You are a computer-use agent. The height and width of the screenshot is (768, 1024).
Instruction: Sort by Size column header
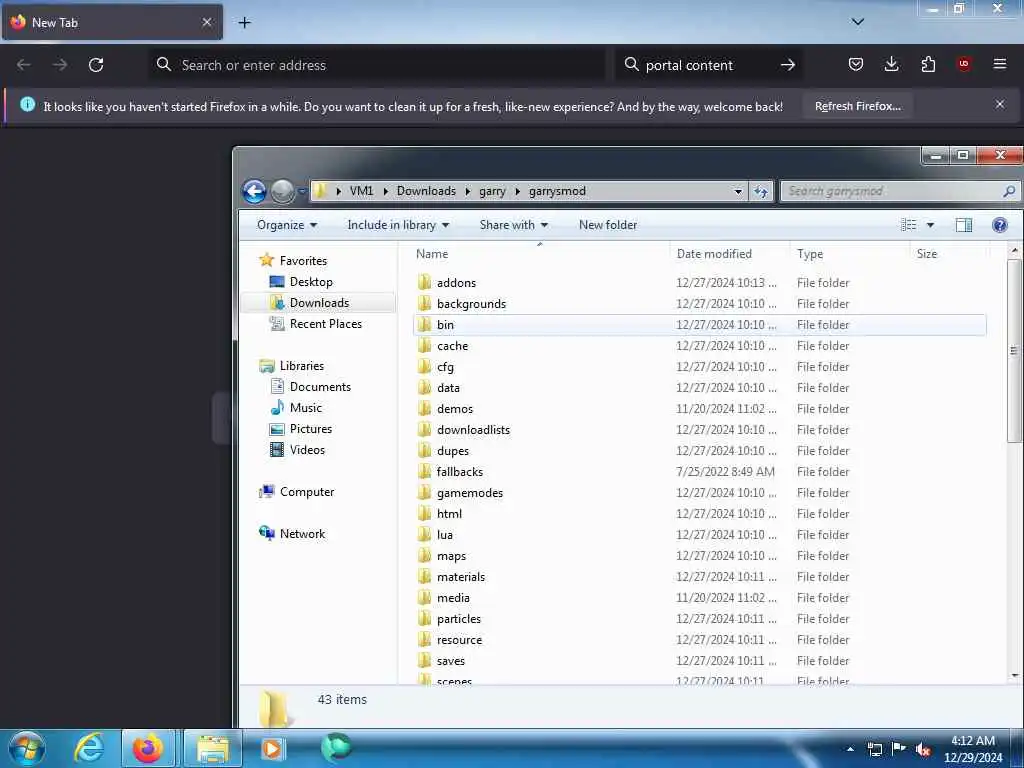tap(950, 253)
